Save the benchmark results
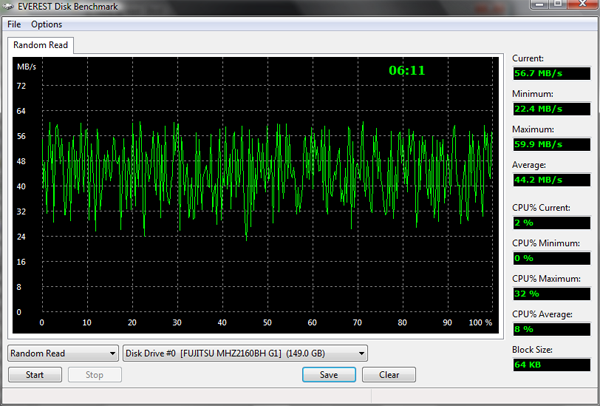 pyautogui.click(x=329, y=375)
